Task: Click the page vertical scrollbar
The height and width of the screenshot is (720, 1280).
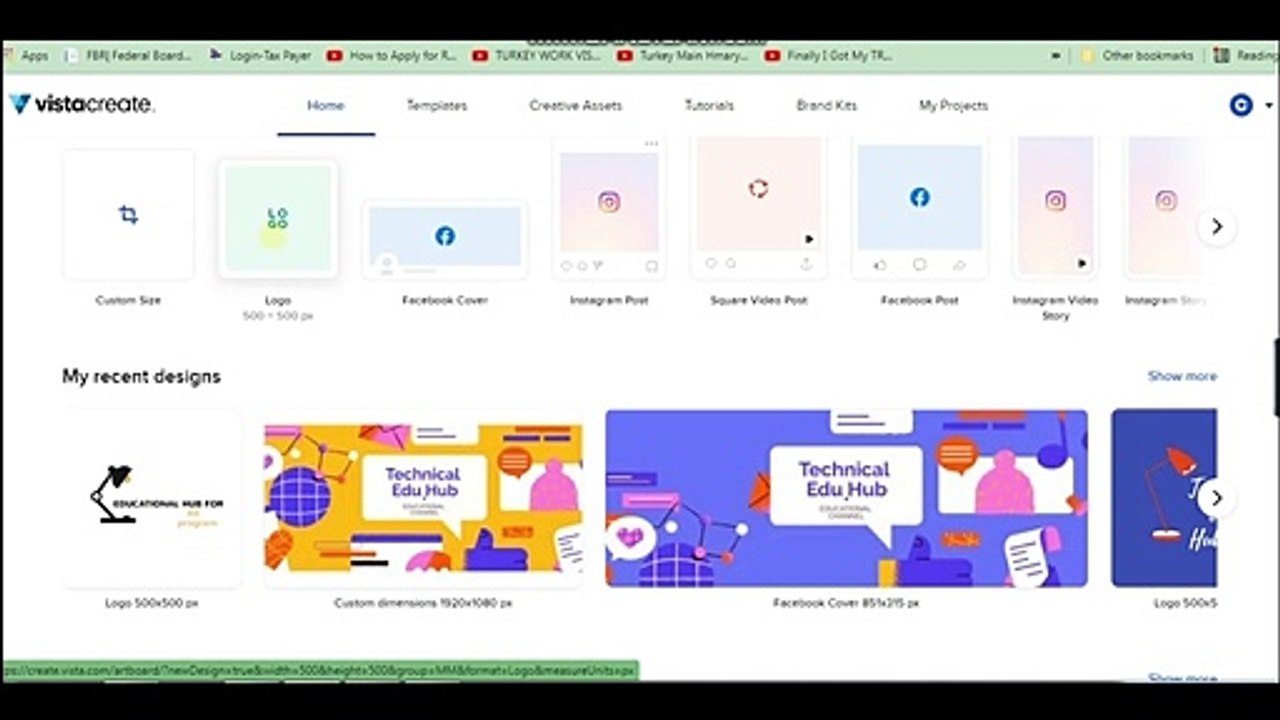Action: click(x=1276, y=377)
